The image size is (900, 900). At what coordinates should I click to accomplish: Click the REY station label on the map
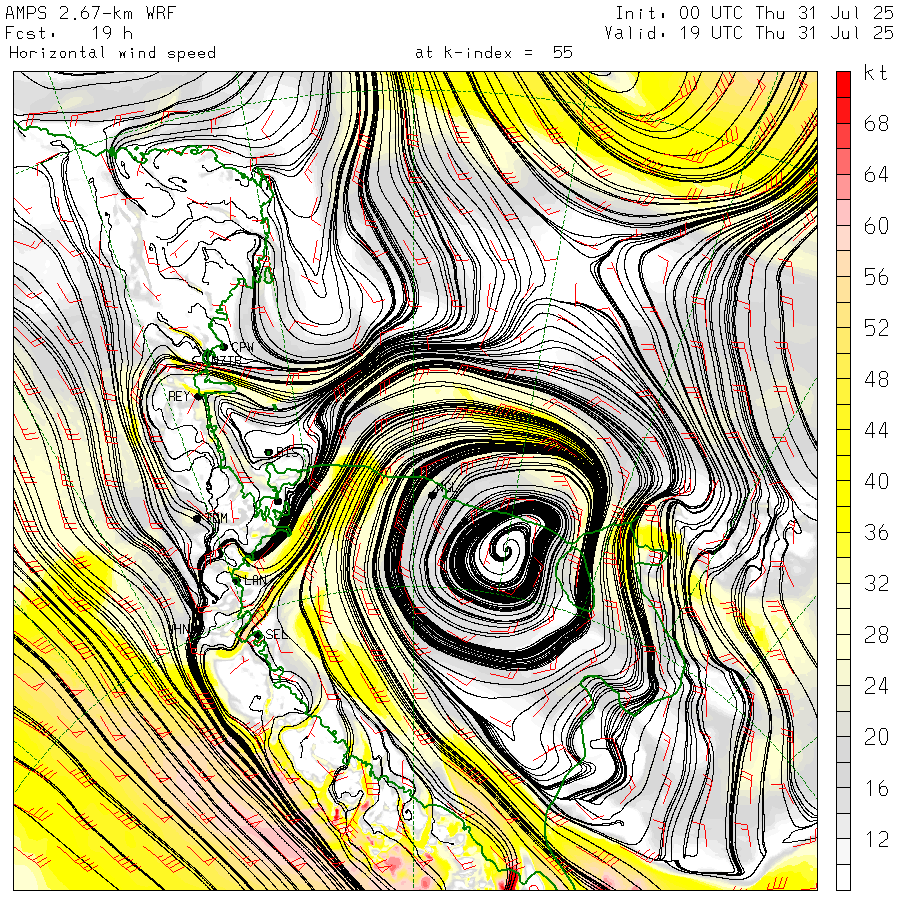179,396
